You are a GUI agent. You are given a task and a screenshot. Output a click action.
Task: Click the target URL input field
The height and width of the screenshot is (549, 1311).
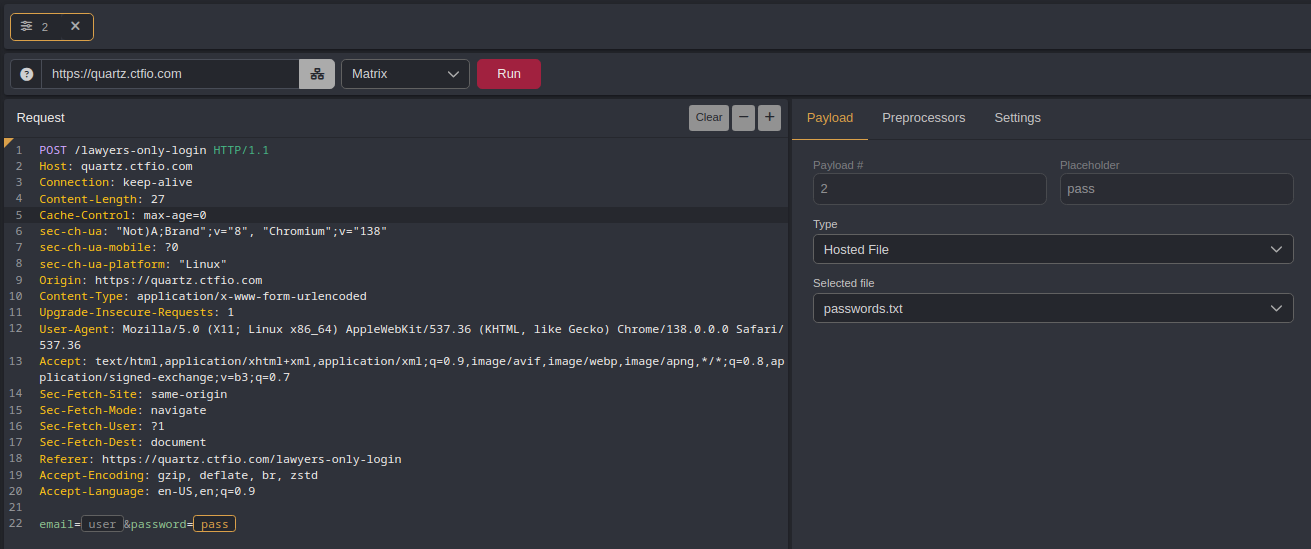(x=170, y=74)
